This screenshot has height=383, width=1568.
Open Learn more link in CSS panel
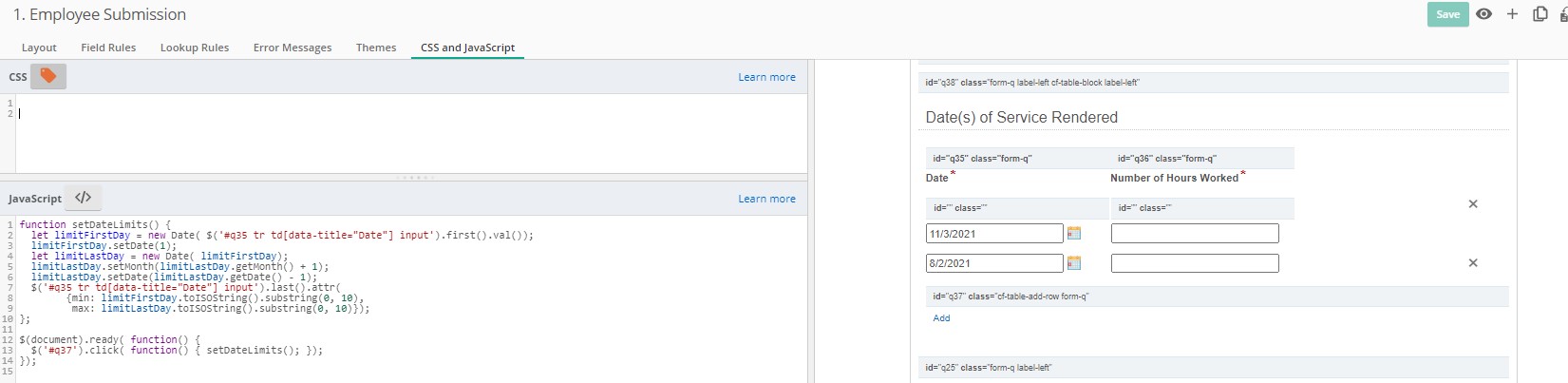click(767, 77)
